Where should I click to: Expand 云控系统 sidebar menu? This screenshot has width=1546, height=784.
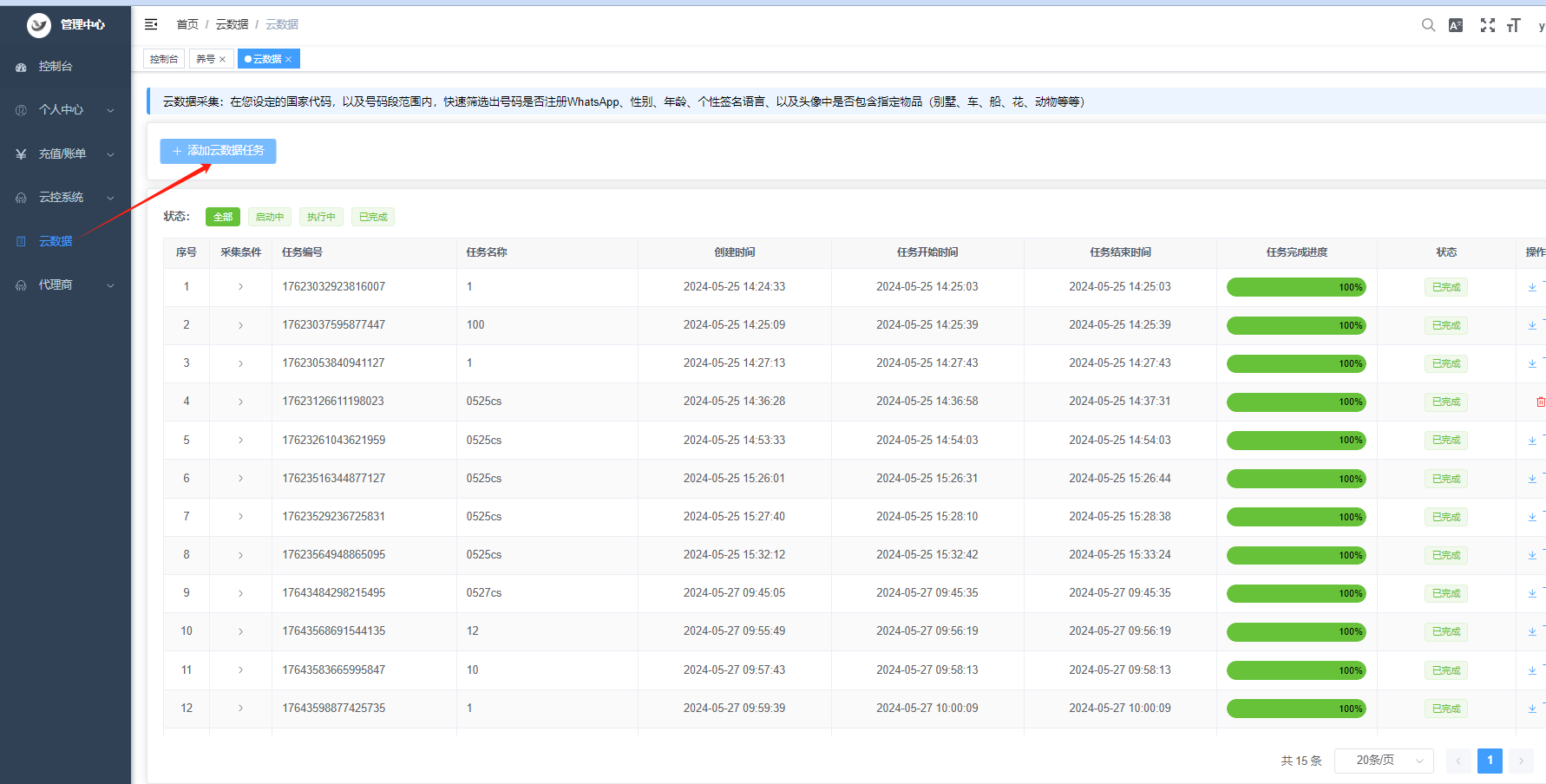click(x=65, y=198)
